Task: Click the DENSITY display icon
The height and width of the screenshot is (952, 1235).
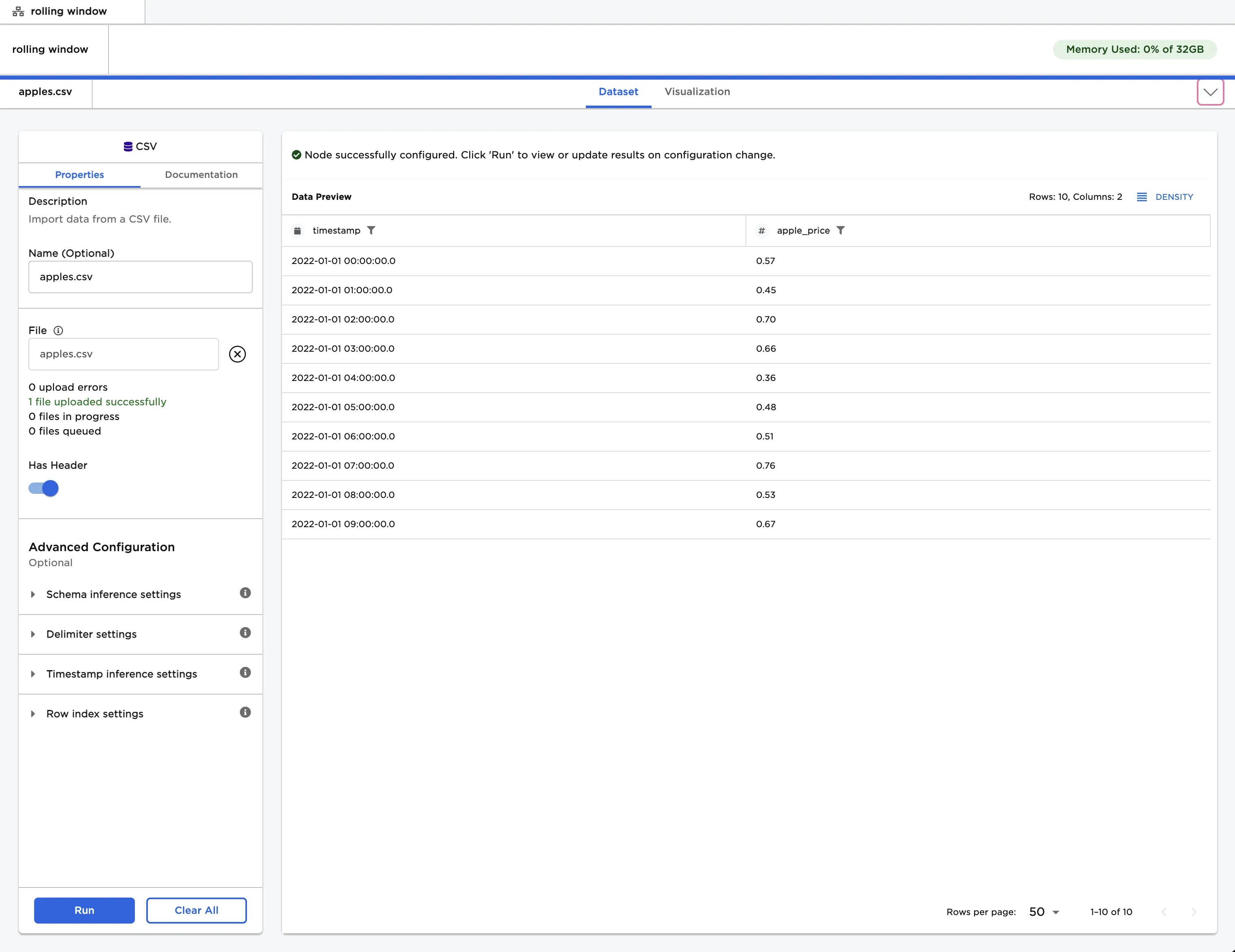Action: click(1143, 197)
